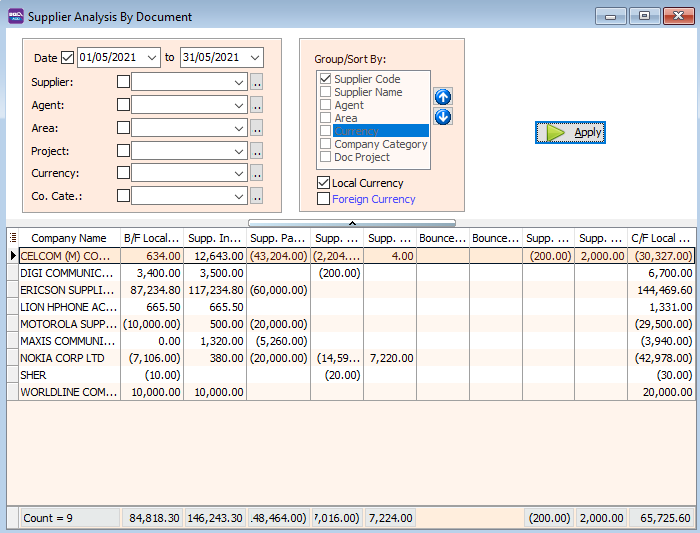Screen dimensions: 700x533
Task: Click the move down arrow icon
Action: point(442,117)
